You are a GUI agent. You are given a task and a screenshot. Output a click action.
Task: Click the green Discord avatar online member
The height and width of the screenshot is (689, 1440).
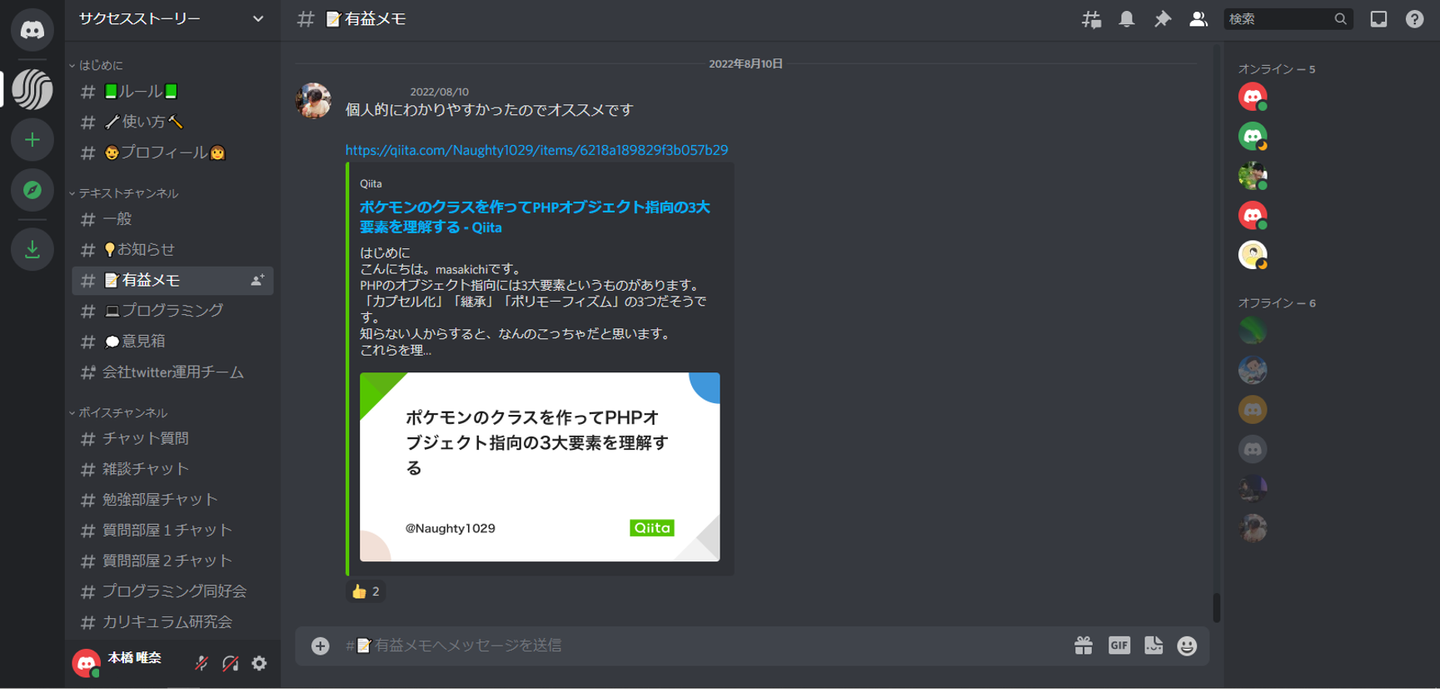[1252, 136]
